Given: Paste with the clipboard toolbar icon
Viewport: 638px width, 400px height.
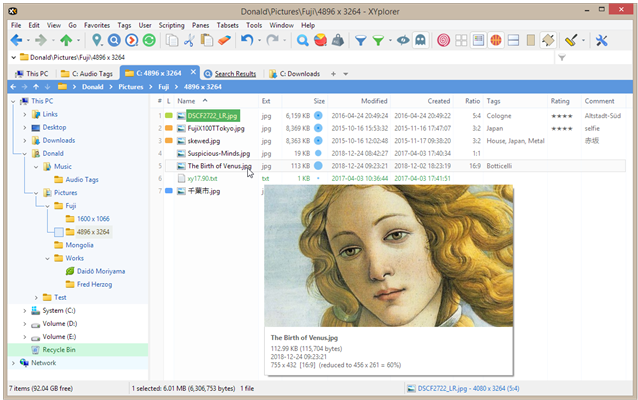Looking at the screenshot, I should [x=207, y=40].
